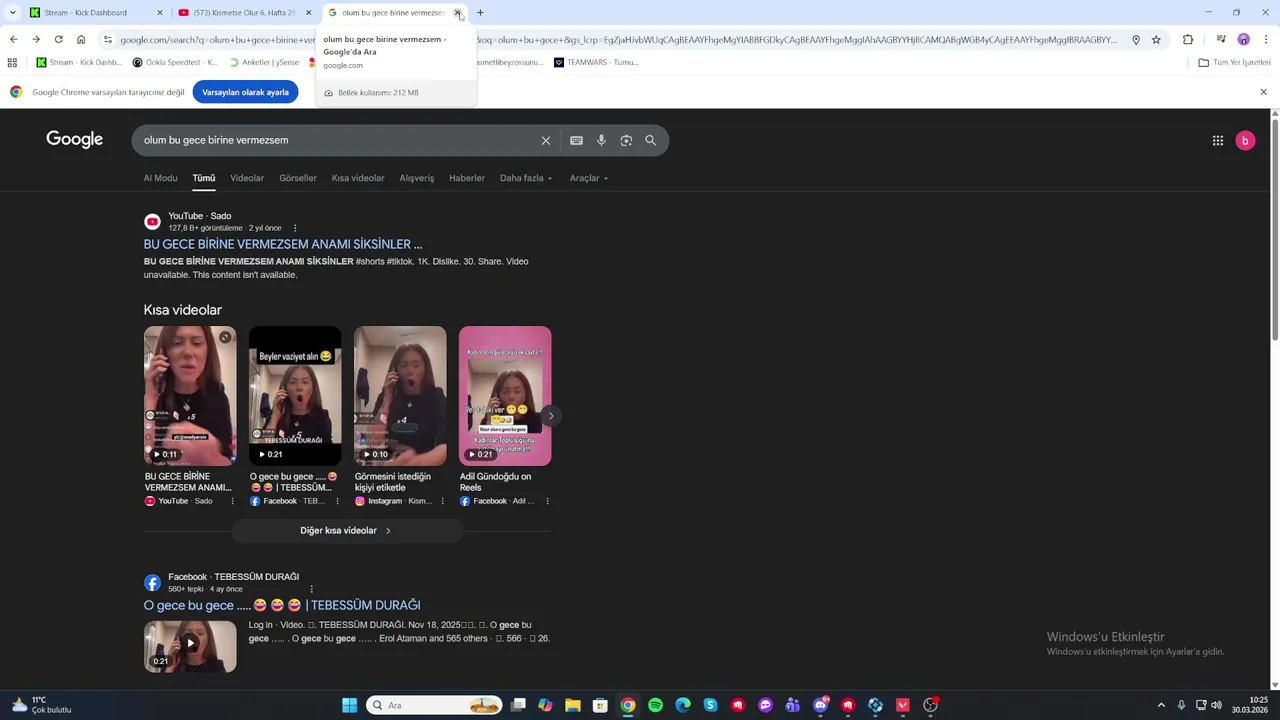Viewport: 1280px width, 720px height.
Task: Dismiss the default browser notification bar
Action: tap(1263, 92)
